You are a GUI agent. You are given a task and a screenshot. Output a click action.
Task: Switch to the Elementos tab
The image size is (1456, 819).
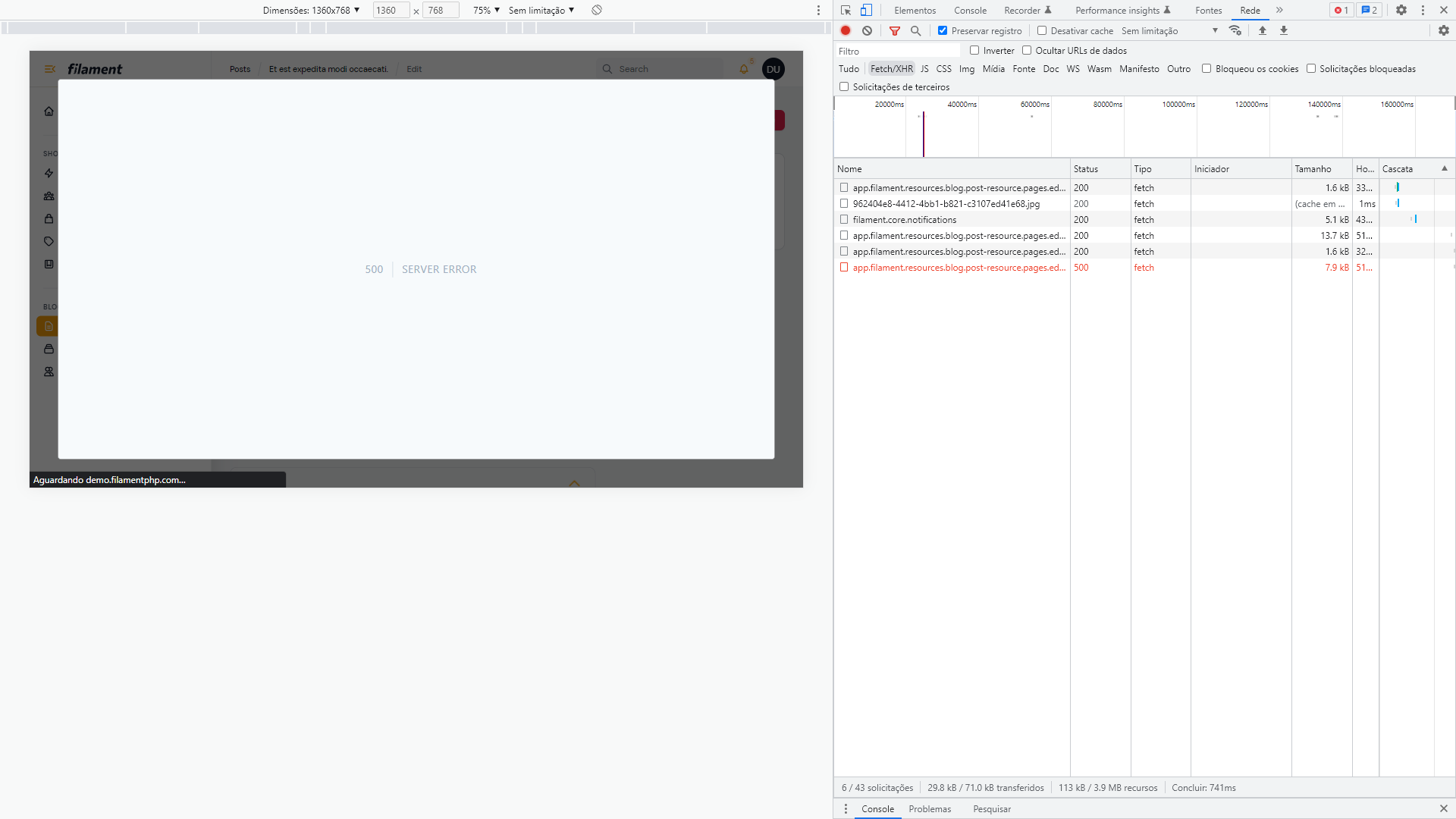(x=915, y=10)
